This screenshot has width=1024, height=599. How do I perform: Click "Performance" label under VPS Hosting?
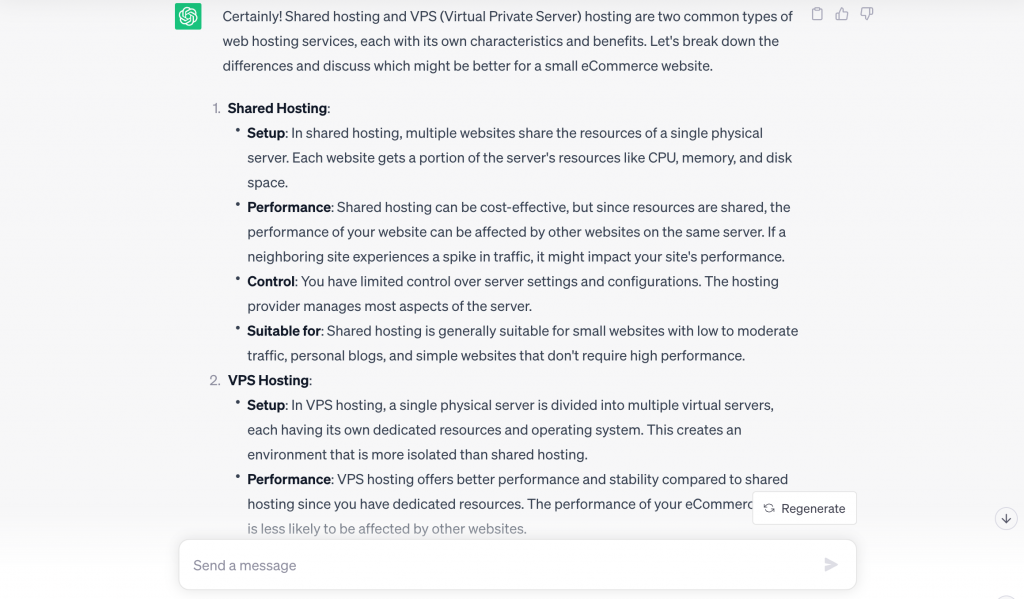click(289, 479)
